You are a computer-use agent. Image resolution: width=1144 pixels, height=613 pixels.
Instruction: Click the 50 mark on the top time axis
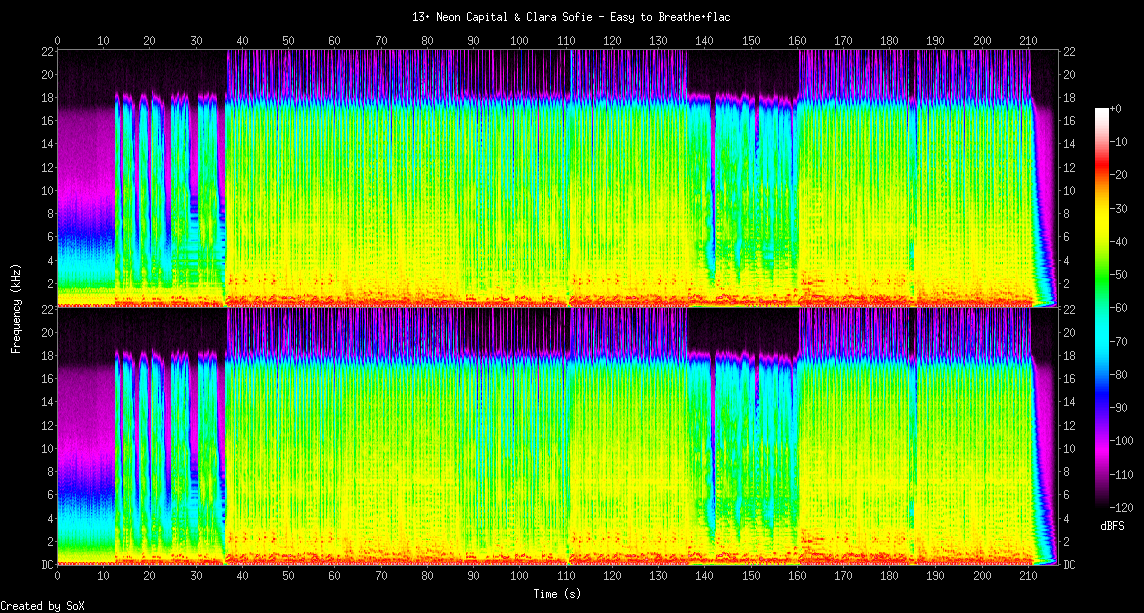pyautogui.click(x=288, y=40)
